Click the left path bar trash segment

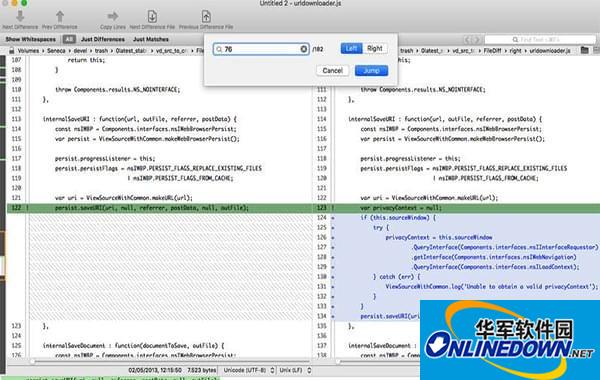coord(101,51)
